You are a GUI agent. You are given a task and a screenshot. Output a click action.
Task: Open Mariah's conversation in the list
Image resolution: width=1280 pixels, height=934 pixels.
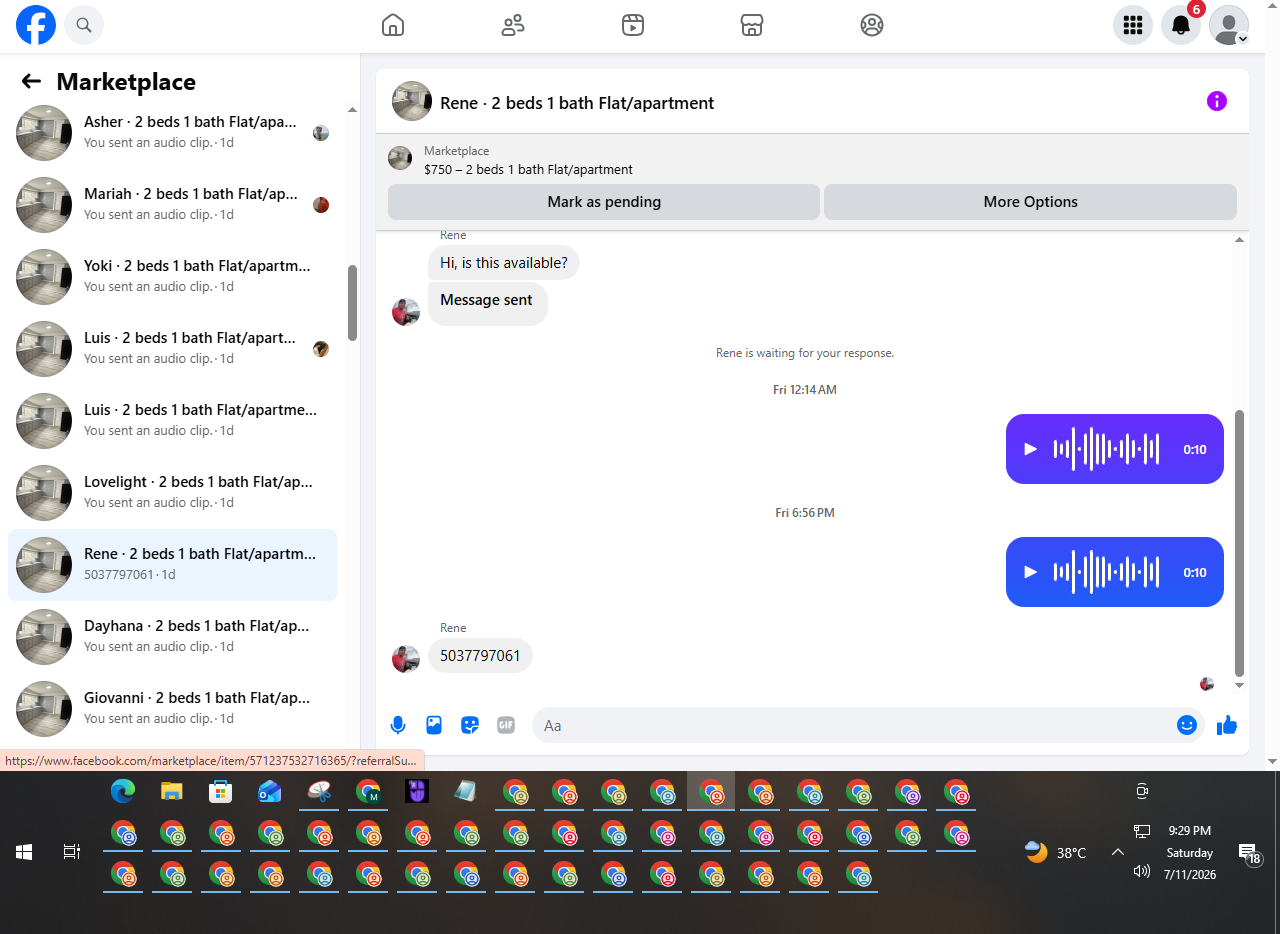point(172,204)
